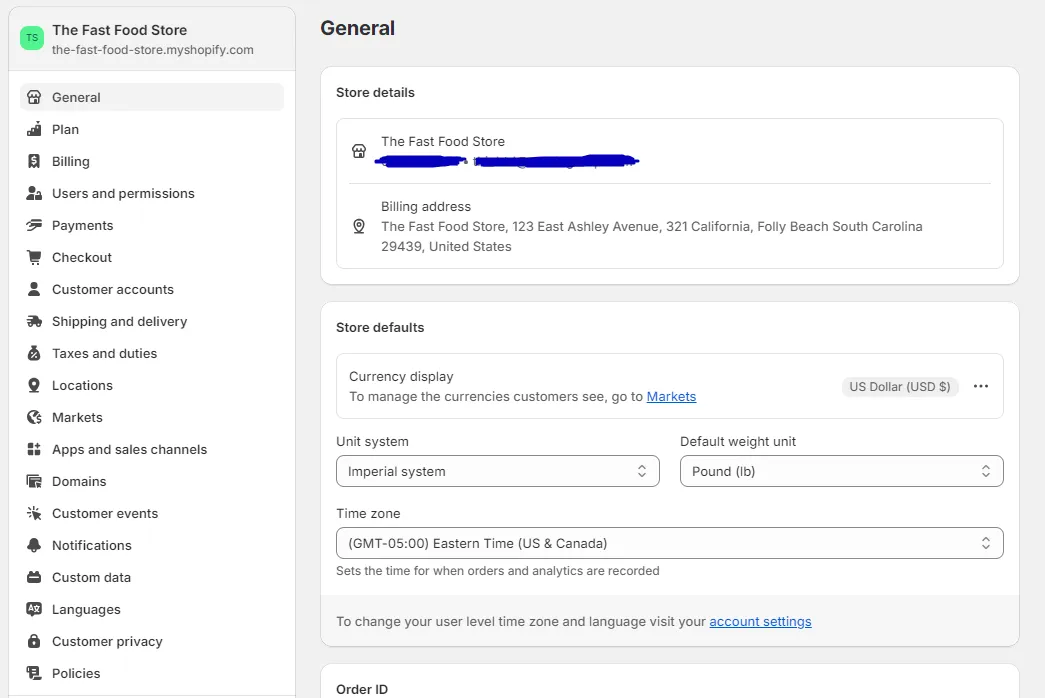Click the store name The Fast Food Store header
The image size is (1045, 698).
coord(119,30)
